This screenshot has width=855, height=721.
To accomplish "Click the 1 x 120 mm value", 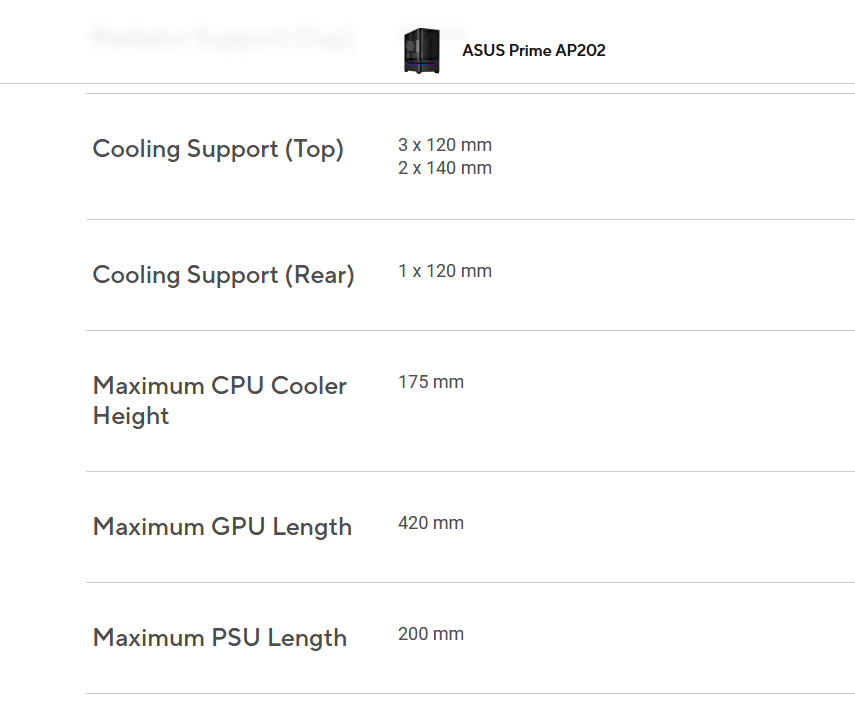I will 445,271.
